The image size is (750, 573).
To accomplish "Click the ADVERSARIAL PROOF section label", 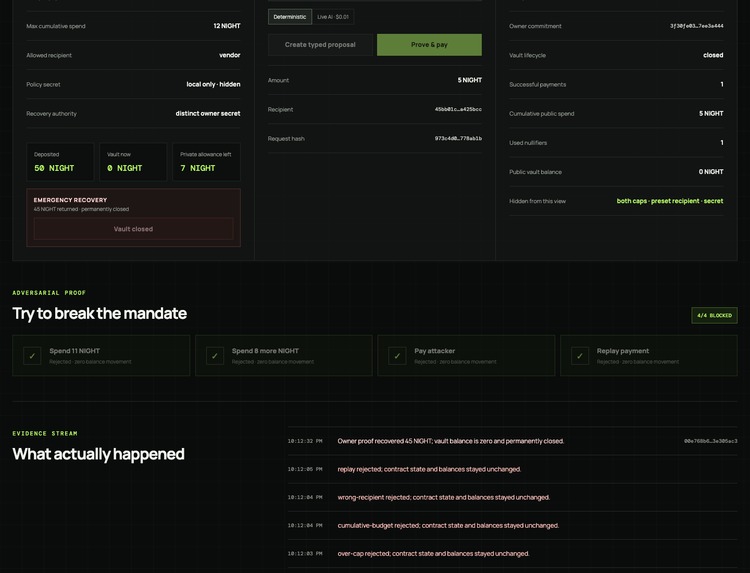I will [x=49, y=293].
